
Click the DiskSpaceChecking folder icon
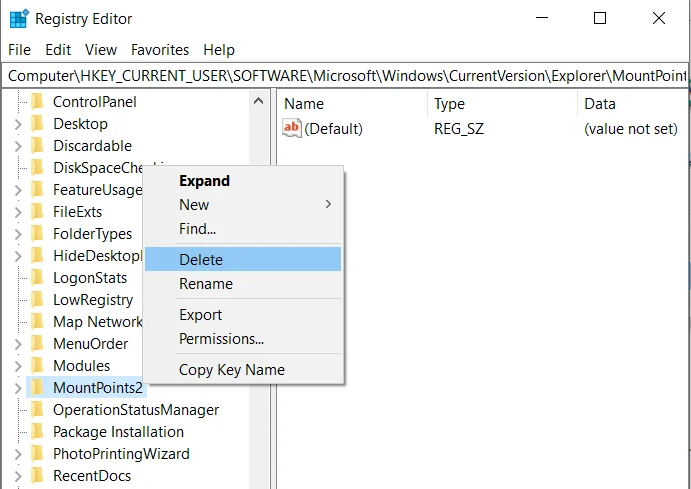pyautogui.click(x=38, y=168)
